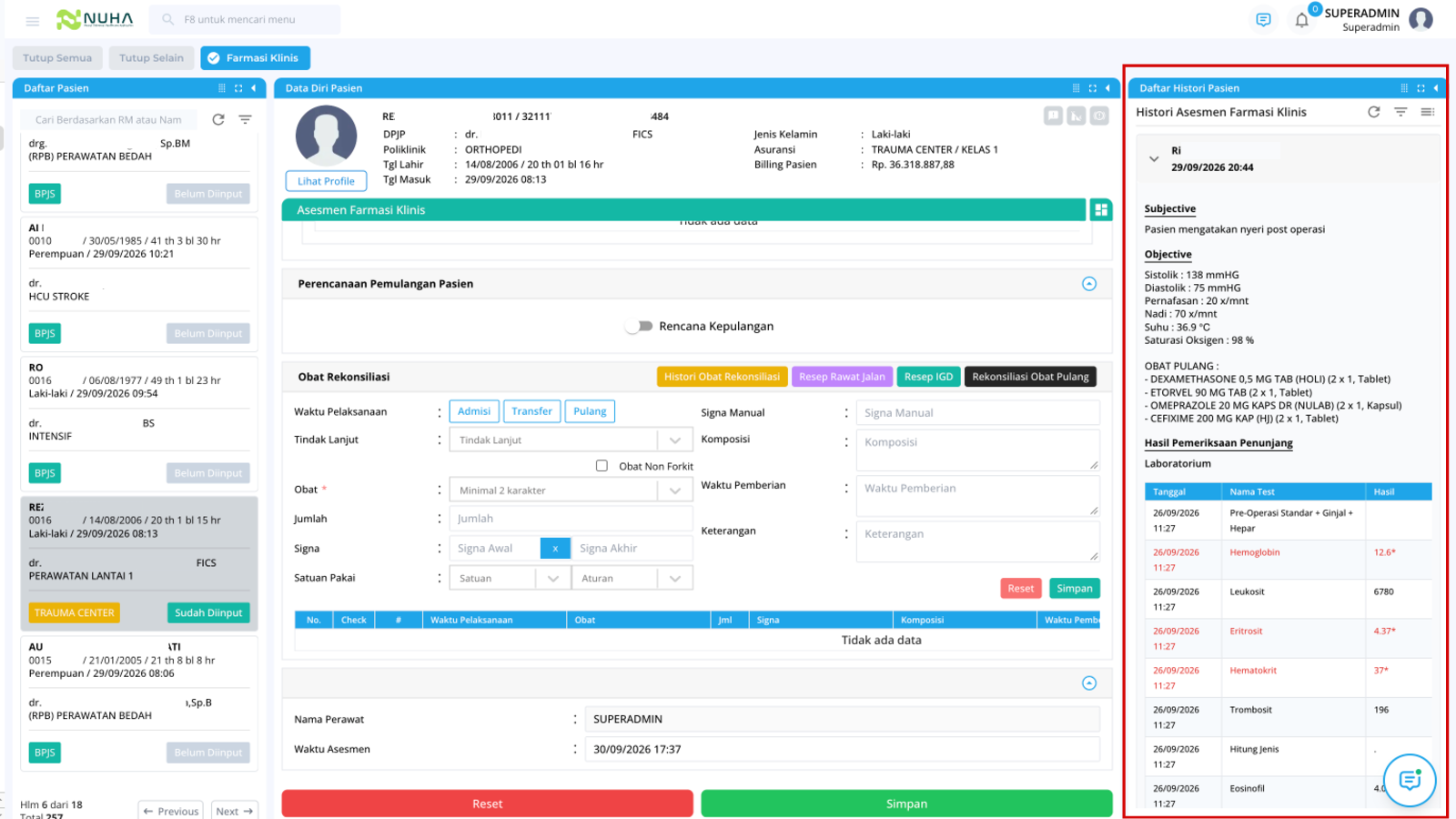Select Transfer as Waktu Pelaksanaan
Image resolution: width=1456 pixels, height=819 pixels.
click(x=531, y=411)
